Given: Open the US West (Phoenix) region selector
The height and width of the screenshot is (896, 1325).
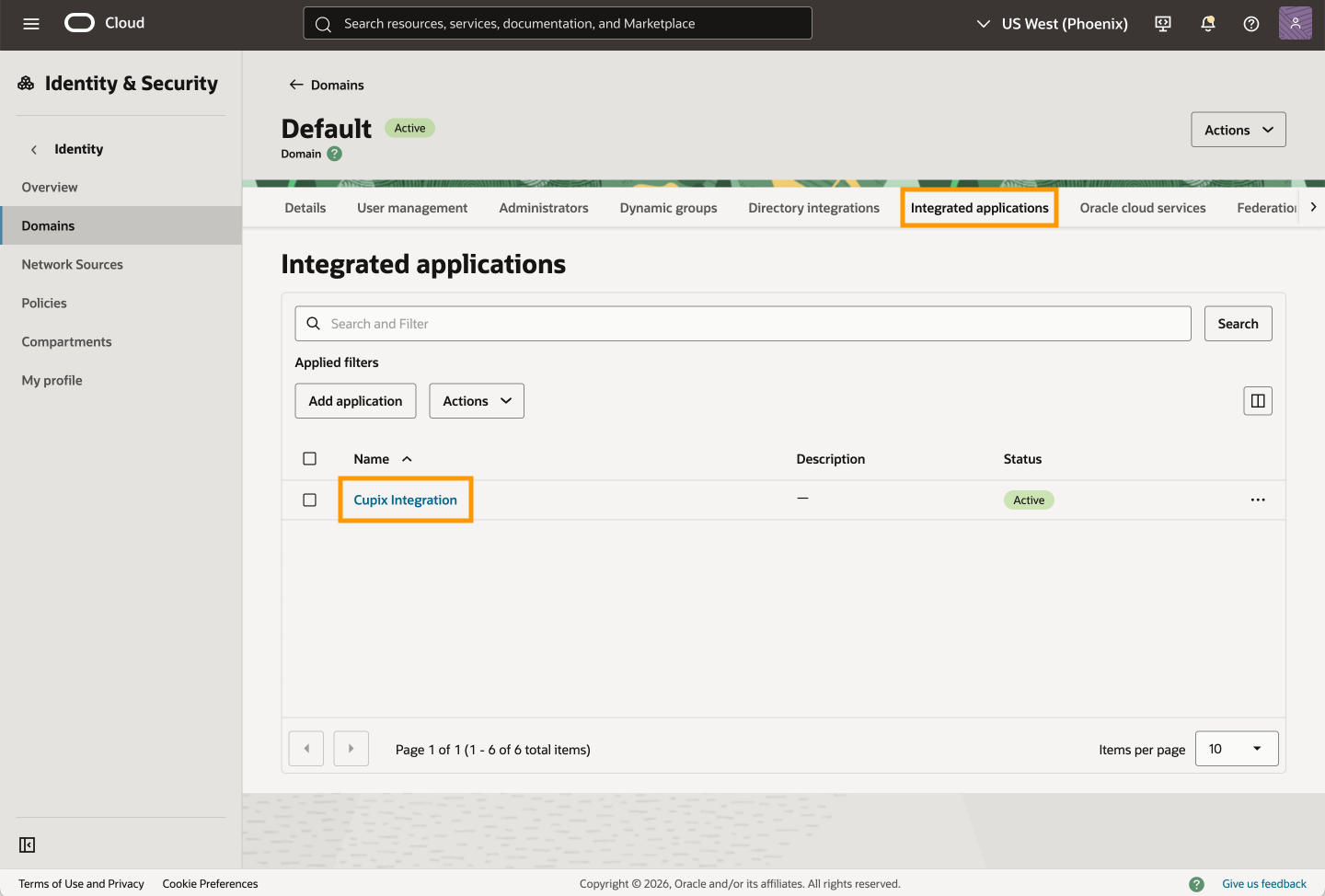Looking at the screenshot, I should tap(1053, 24).
